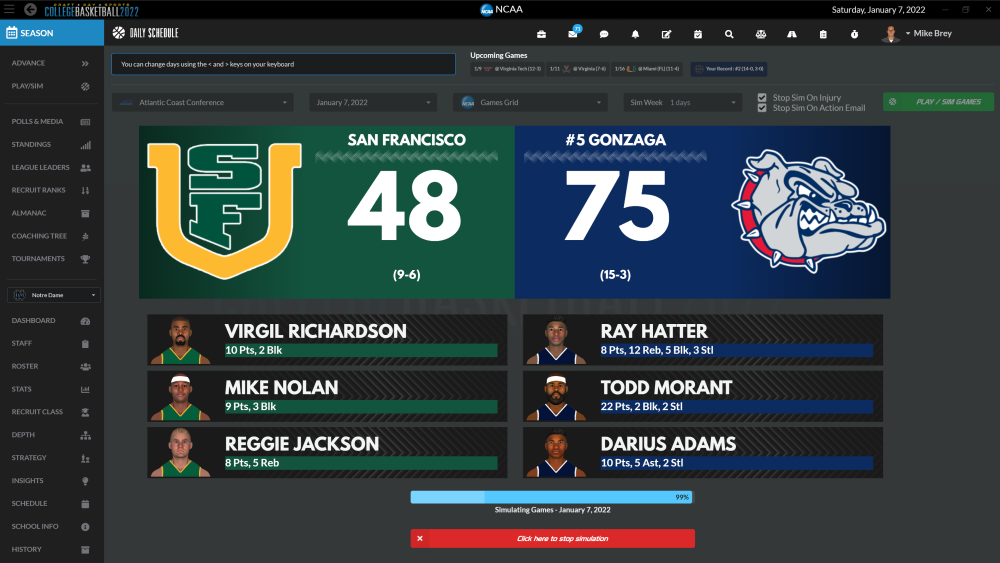
Task: Click here to stop simulation button
Action: (x=552, y=538)
